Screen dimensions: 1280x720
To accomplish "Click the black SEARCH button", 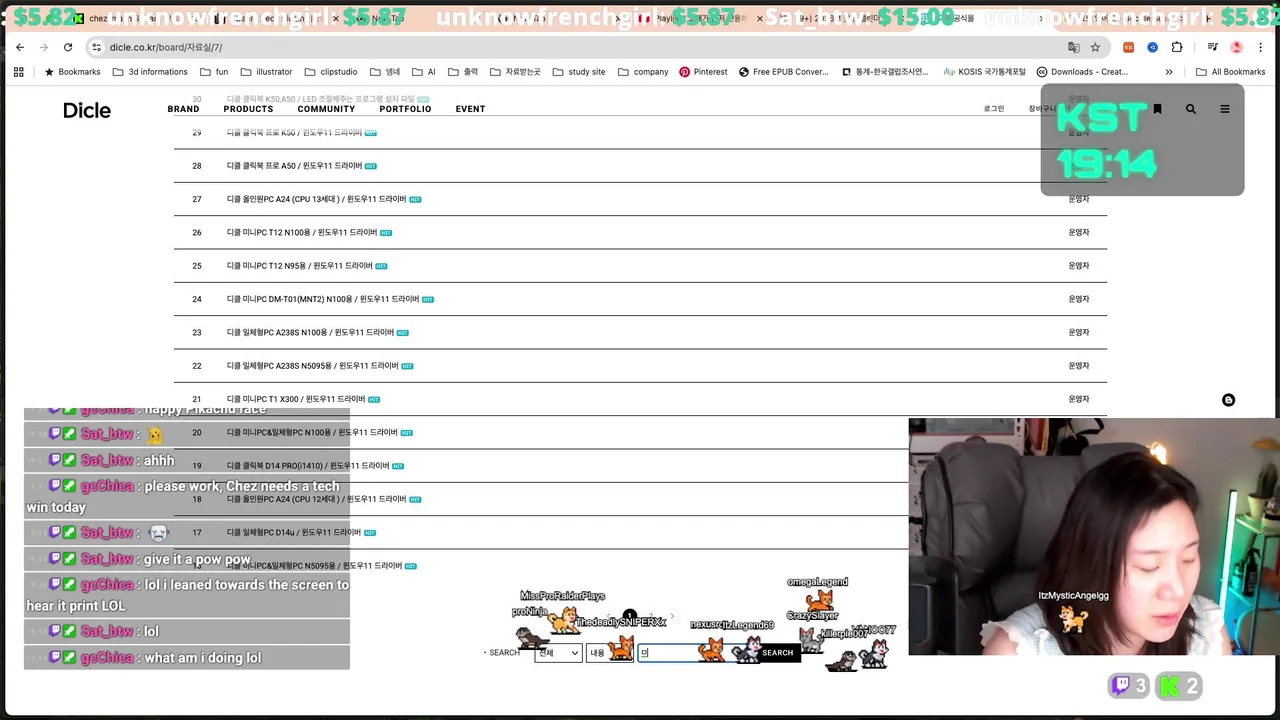I will tap(777, 653).
